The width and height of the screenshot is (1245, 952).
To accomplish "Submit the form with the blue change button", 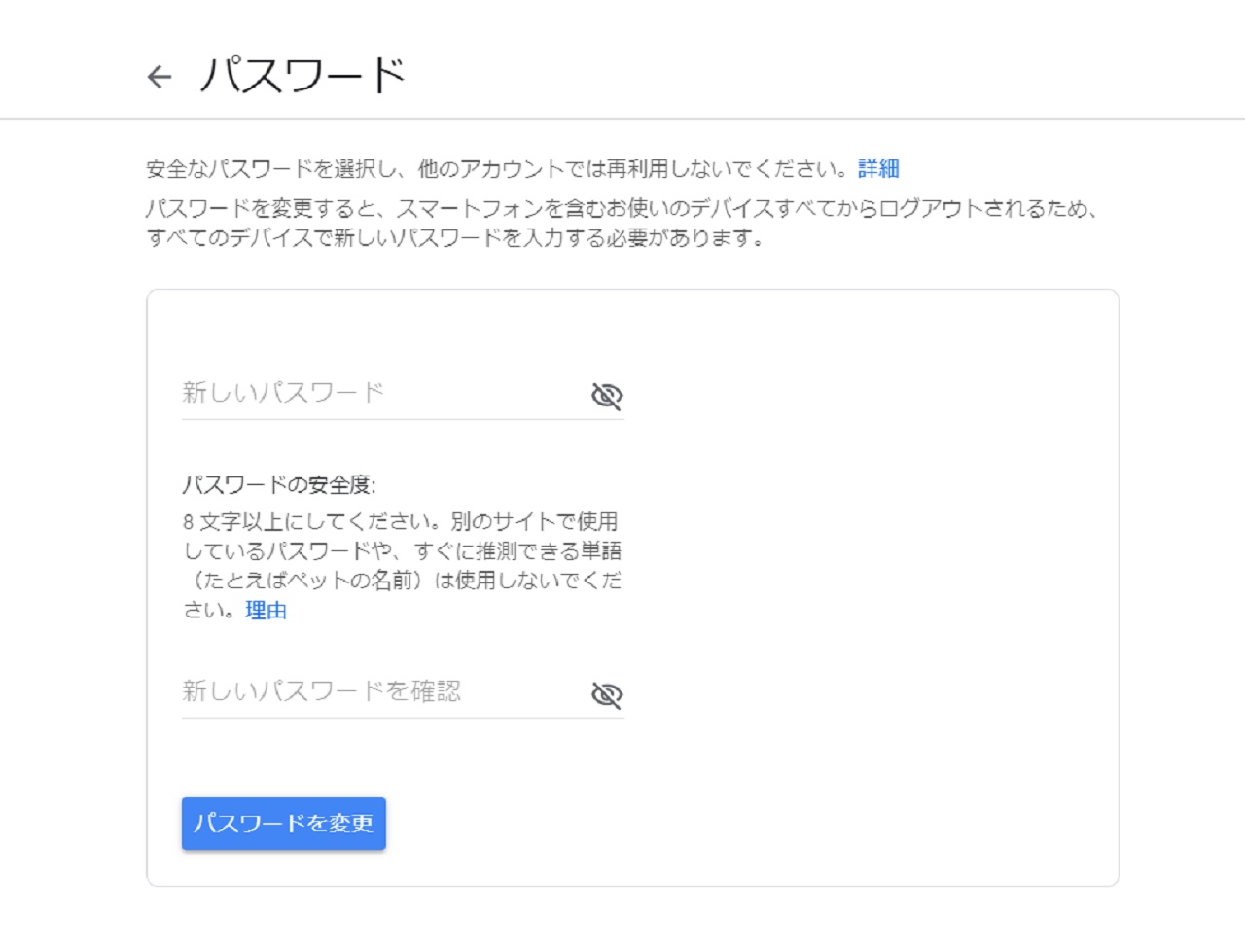I will (x=283, y=824).
